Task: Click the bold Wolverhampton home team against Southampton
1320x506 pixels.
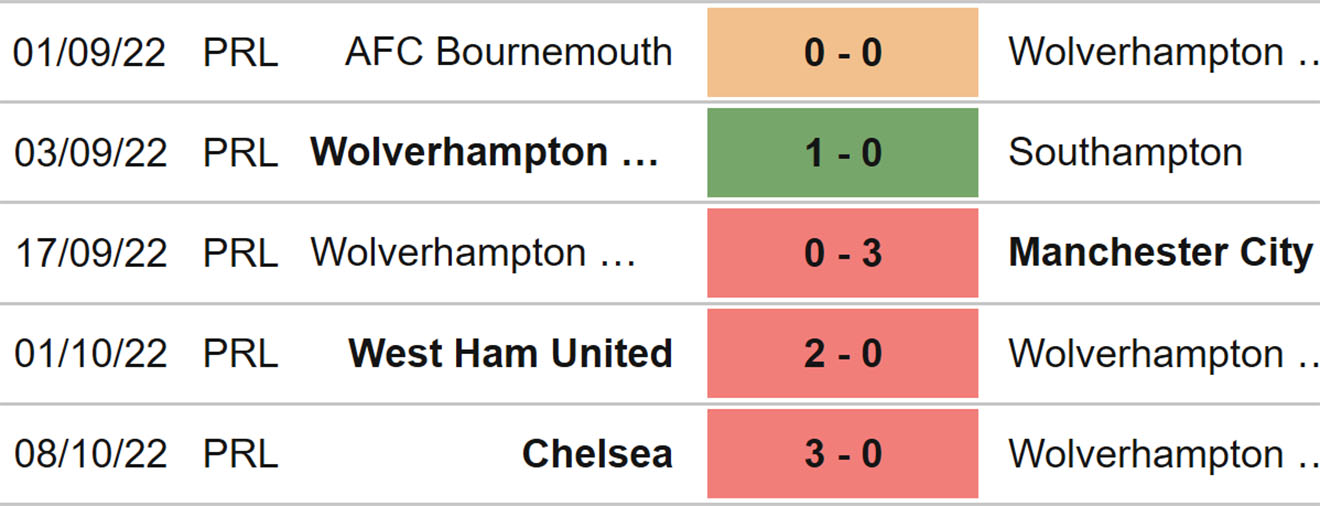Action: coord(484,153)
